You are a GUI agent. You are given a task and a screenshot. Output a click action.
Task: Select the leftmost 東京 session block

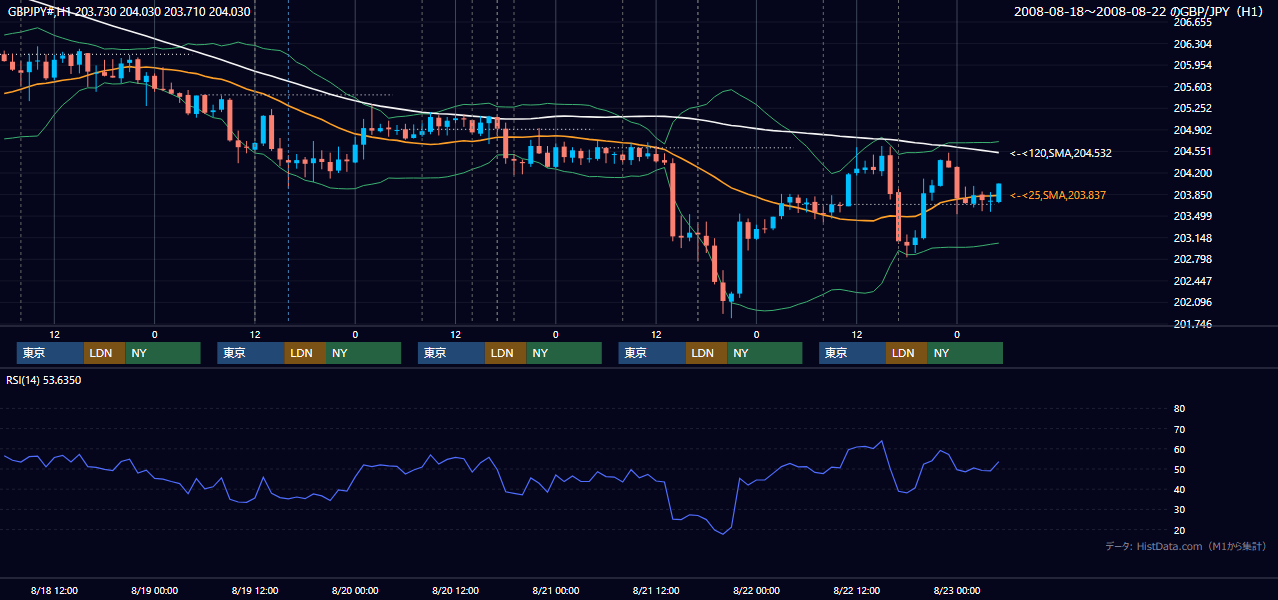50,353
